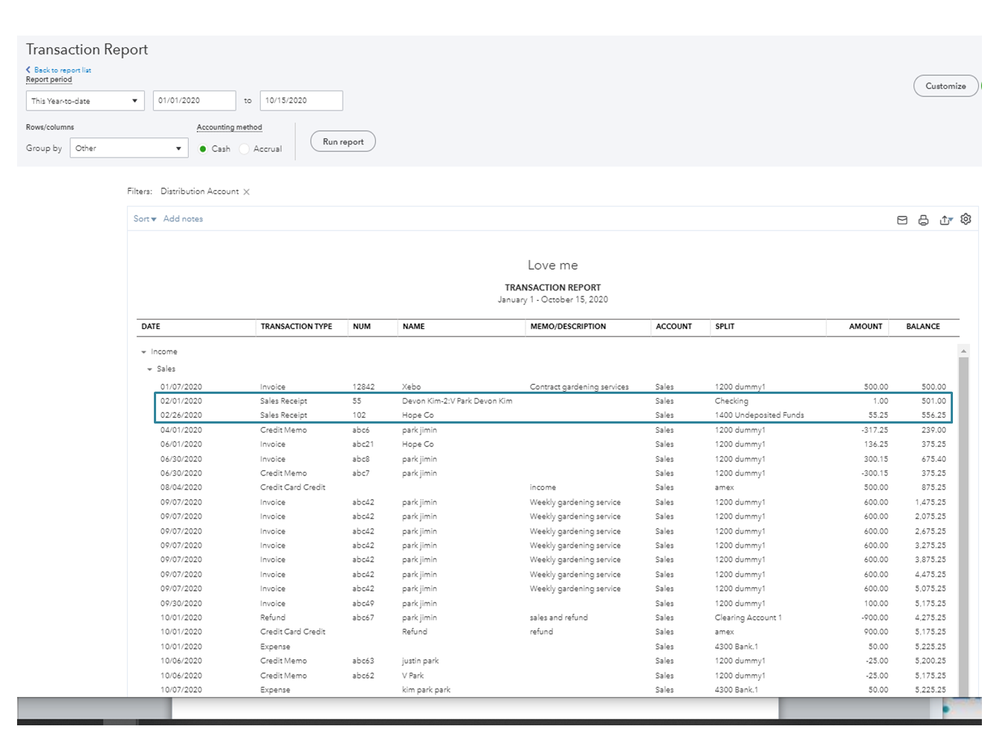999x749 pixels.
Task: Open the Report period dropdown
Action: pos(86,101)
